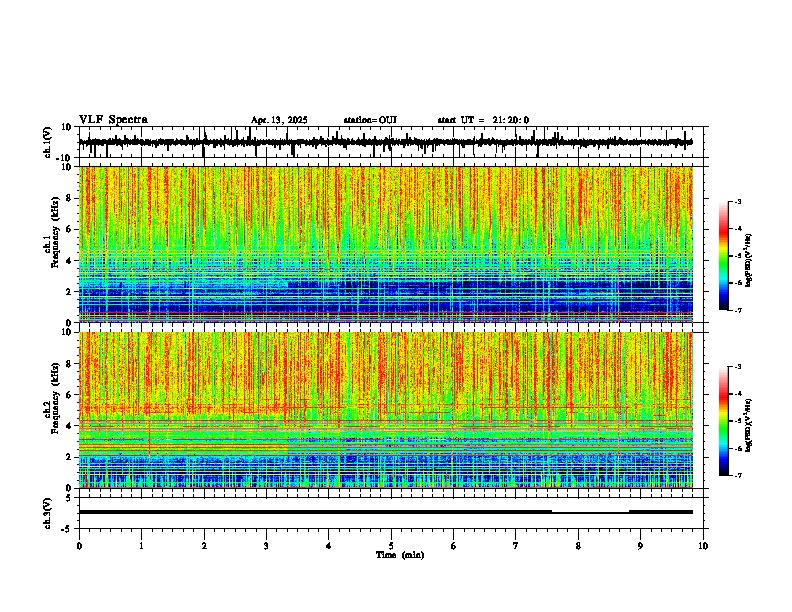792x612 pixels.
Task: Click time axis tick label "4"
Action: (329, 546)
